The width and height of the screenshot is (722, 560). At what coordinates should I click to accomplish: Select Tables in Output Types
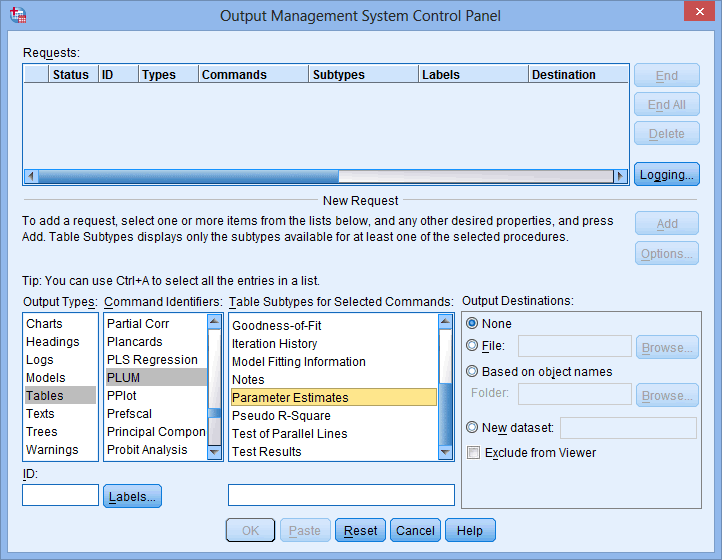60,396
